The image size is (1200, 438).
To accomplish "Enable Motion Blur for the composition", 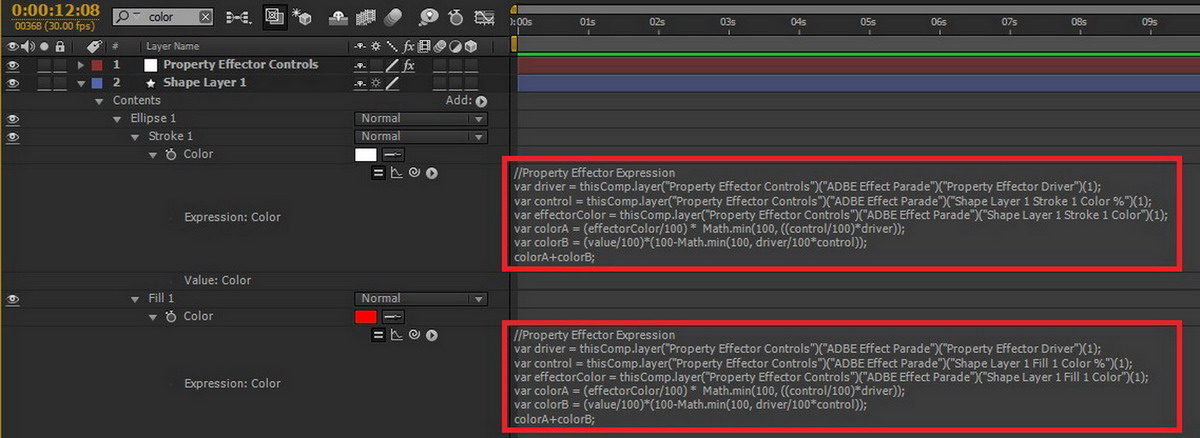I will pyautogui.click(x=393, y=17).
